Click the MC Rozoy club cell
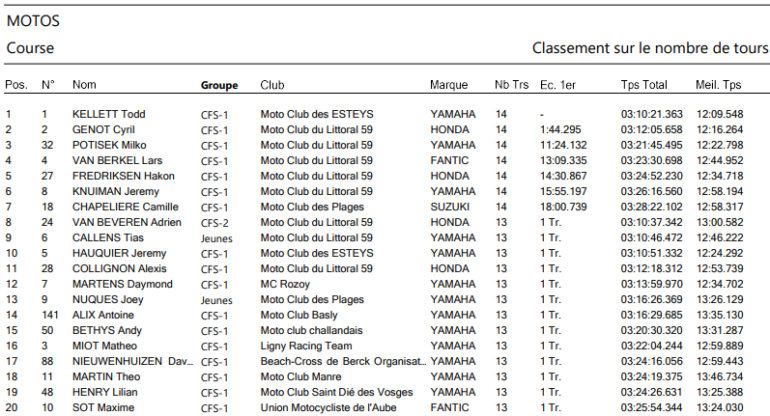Viewport: 770px width, 416px height. (287, 285)
